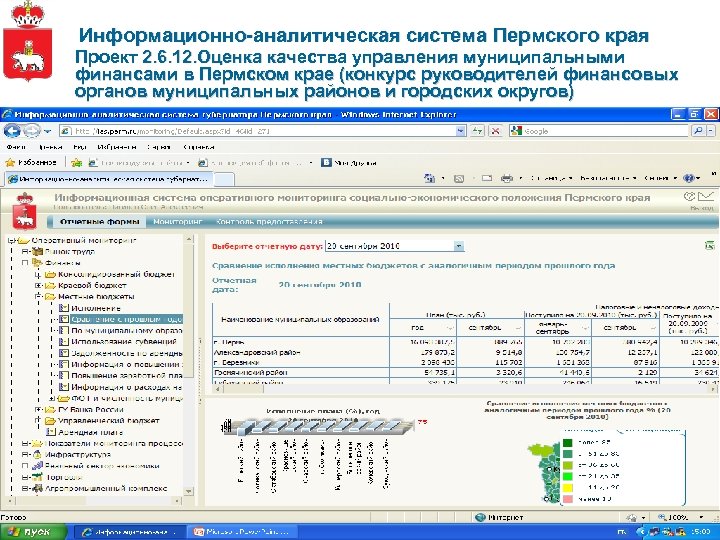Screen dimensions: 720x540
Task: Expand the Агропромышленный комплекс node
Action: [25, 489]
